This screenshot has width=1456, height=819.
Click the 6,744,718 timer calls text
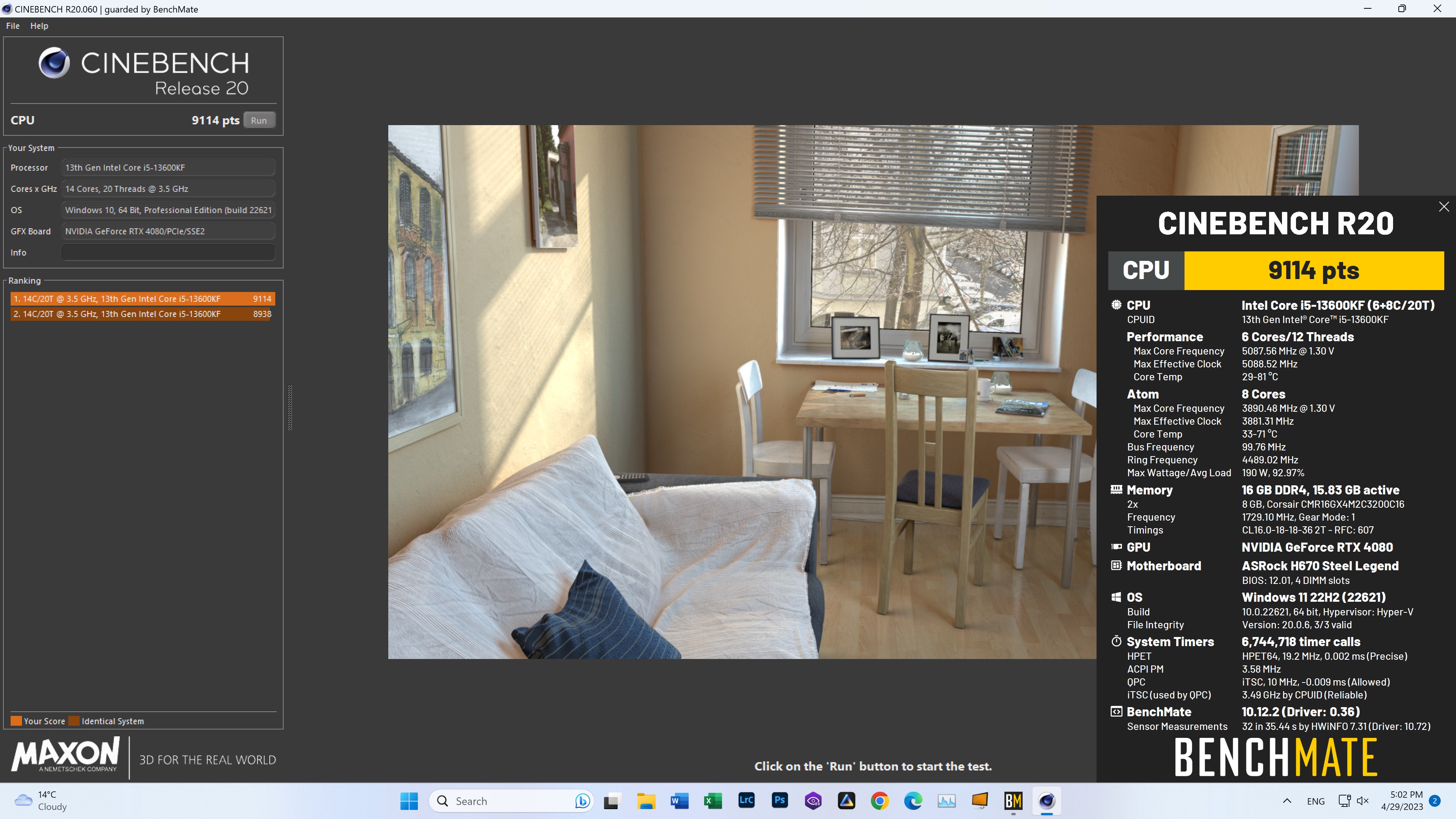click(x=1301, y=642)
